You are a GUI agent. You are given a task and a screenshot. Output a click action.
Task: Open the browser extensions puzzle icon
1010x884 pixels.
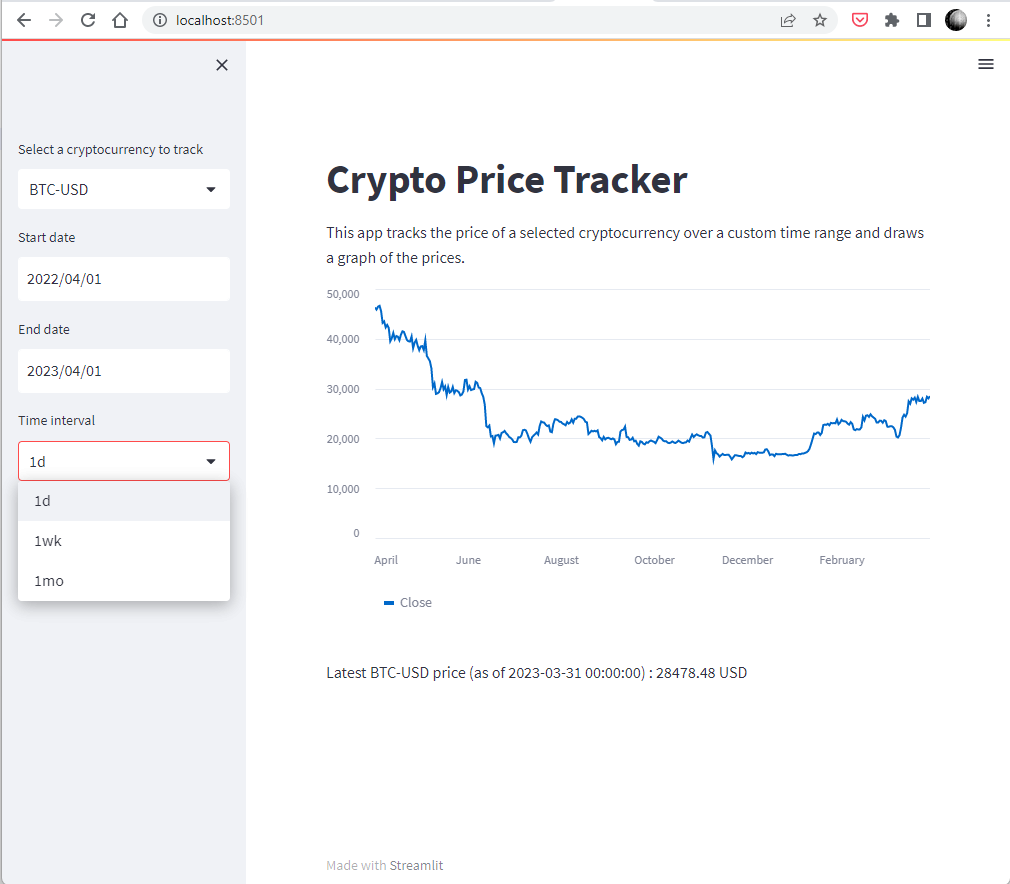pos(891,20)
